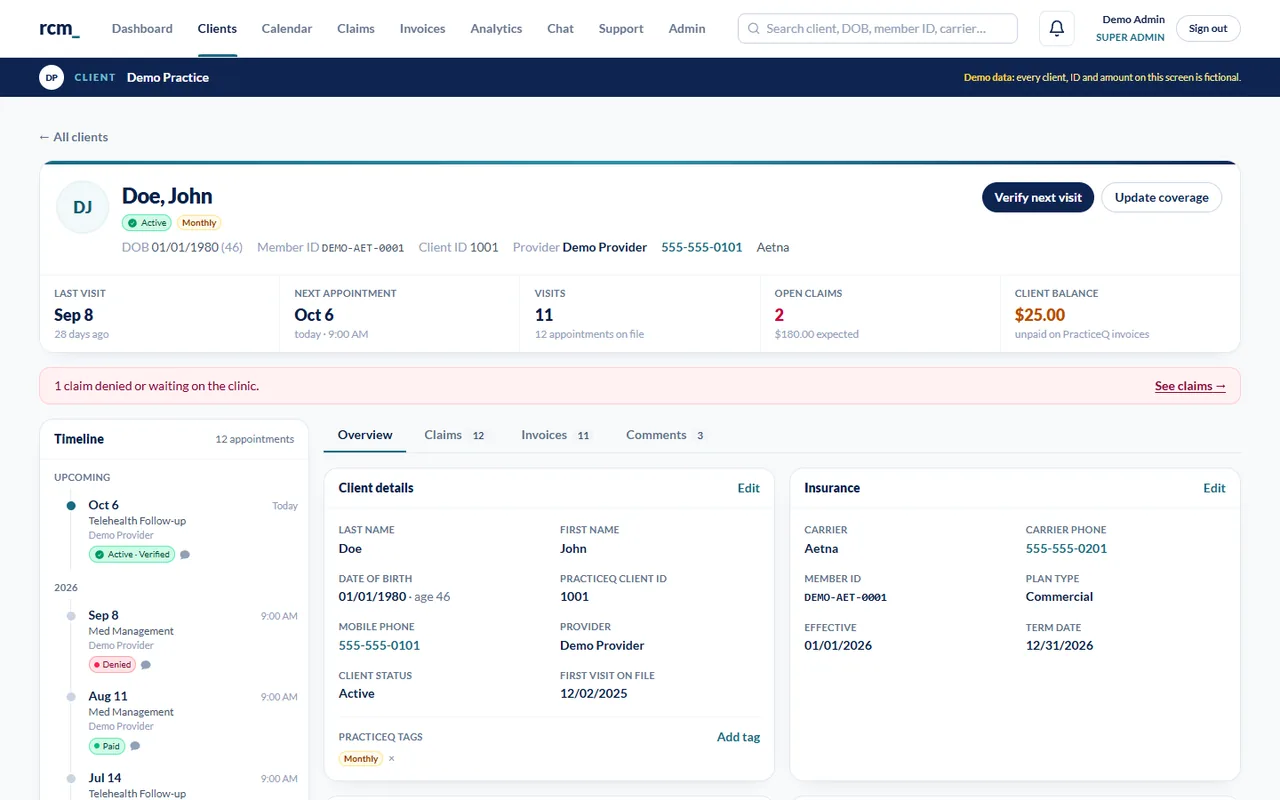Click the Paid status badge
Image resolution: width=1280 pixels, height=800 pixels.
pos(107,746)
